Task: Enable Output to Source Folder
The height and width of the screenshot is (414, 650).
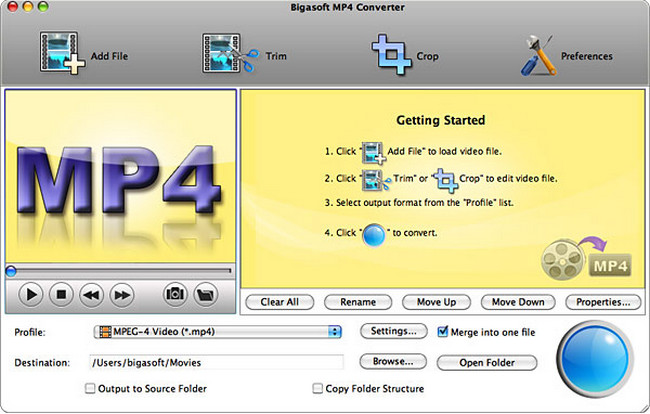Action: 91,388
